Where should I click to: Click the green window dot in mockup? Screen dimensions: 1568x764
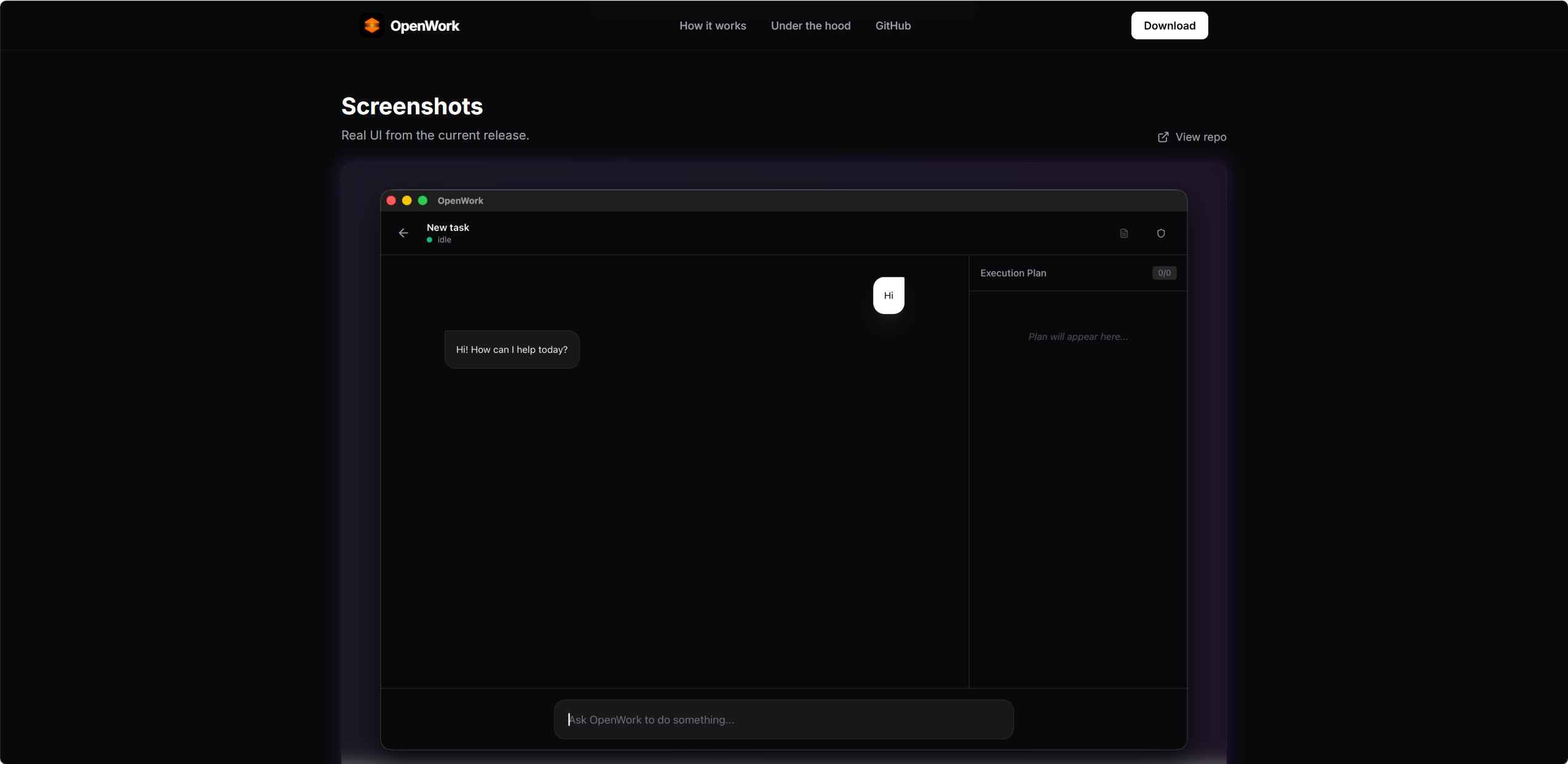point(422,200)
